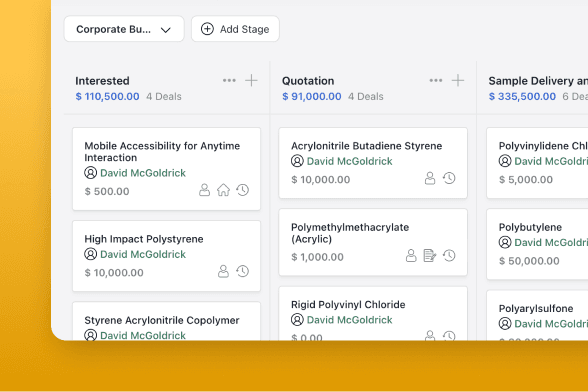Image resolution: width=588 pixels, height=392 pixels.
Task: Click the home icon on Mobile Accessibility deal
Action: click(224, 190)
